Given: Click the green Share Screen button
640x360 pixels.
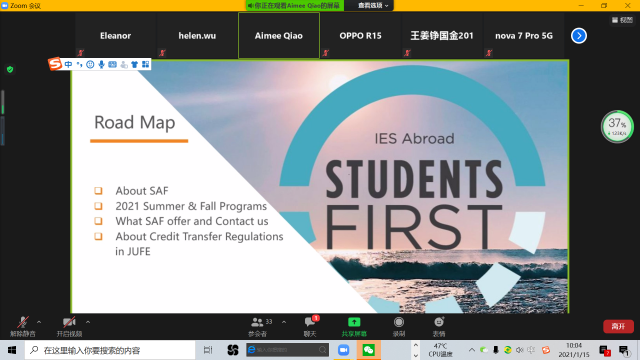Looking at the screenshot, I should [x=354, y=327].
